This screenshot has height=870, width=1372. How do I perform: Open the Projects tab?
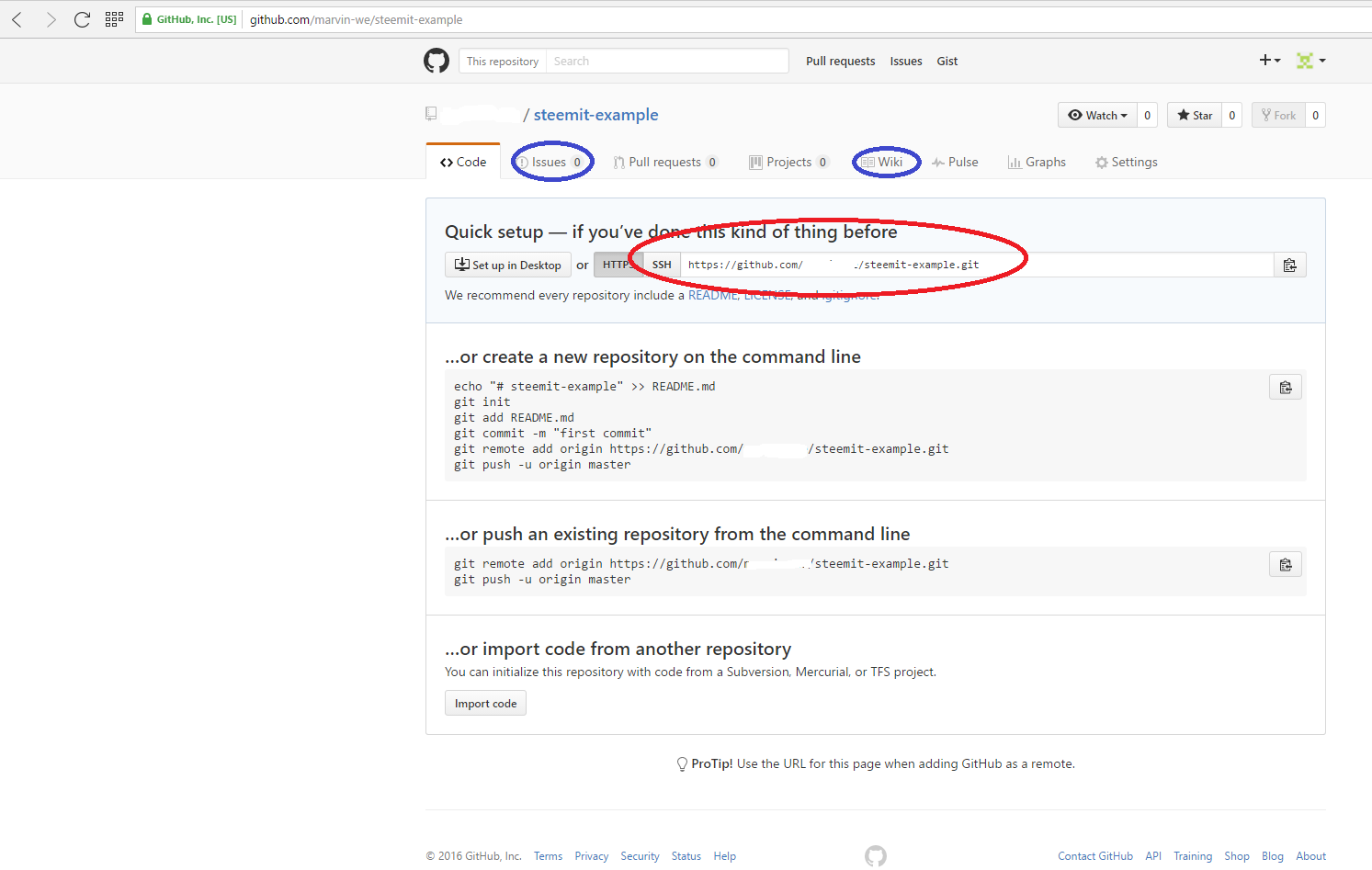tap(789, 162)
